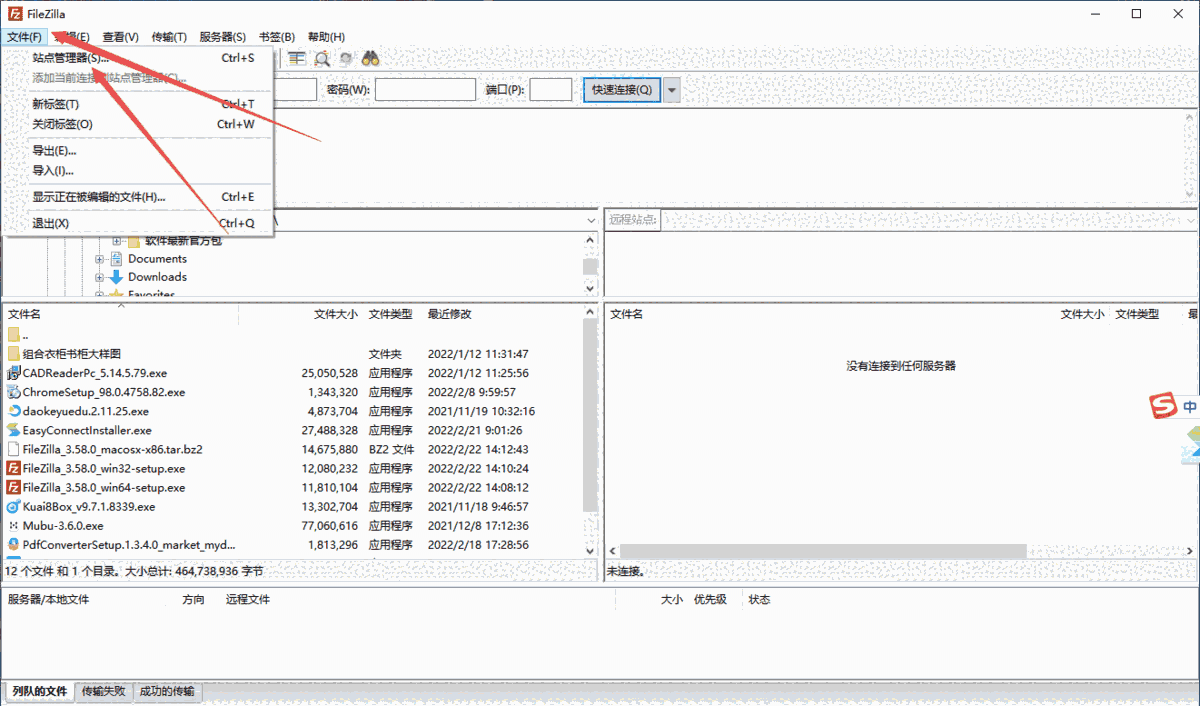1200x706 pixels.
Task: Click the 密码(W) password input field
Action: pyautogui.click(x=425, y=89)
